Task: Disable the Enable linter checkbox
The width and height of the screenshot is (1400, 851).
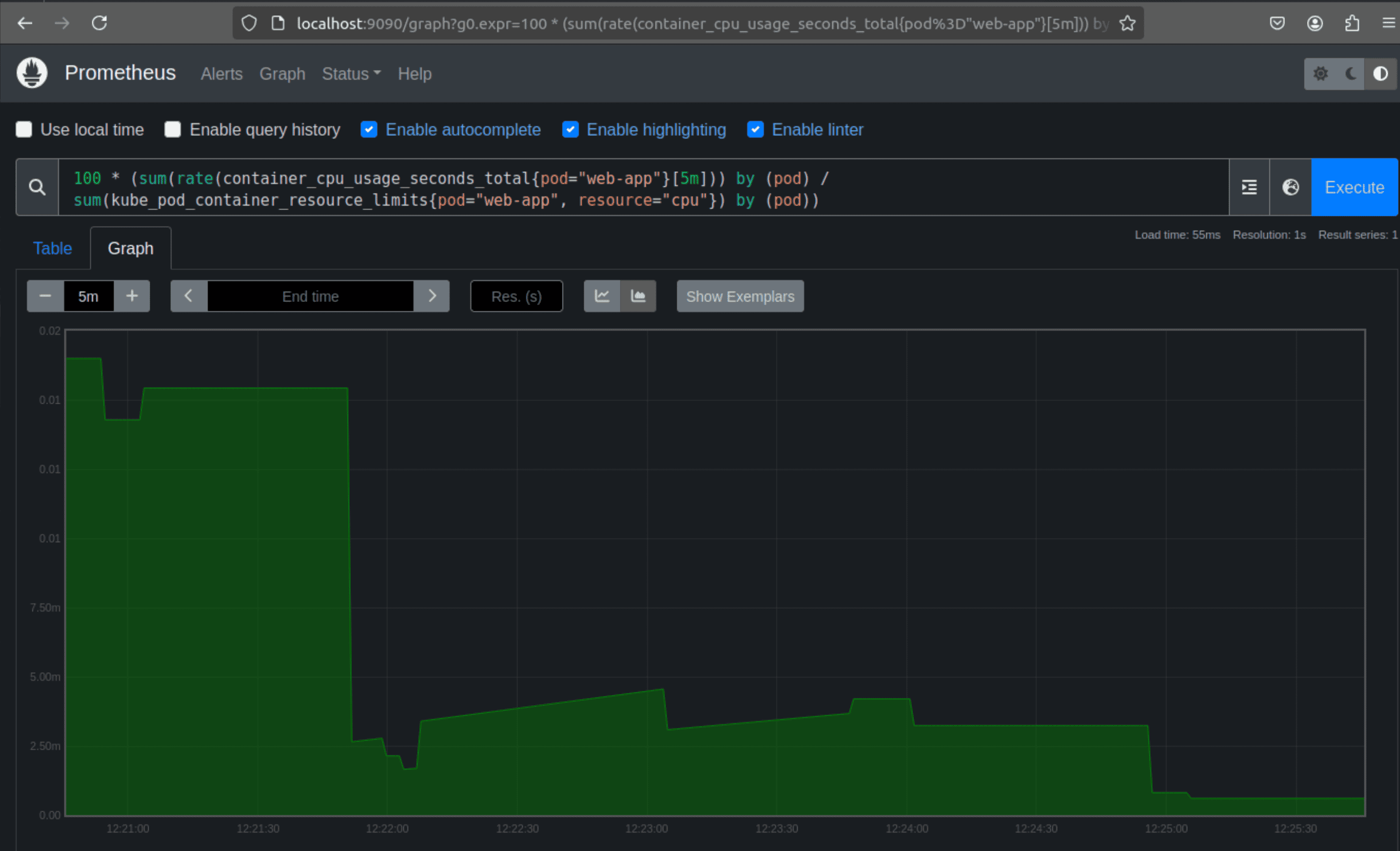Action: [x=755, y=129]
